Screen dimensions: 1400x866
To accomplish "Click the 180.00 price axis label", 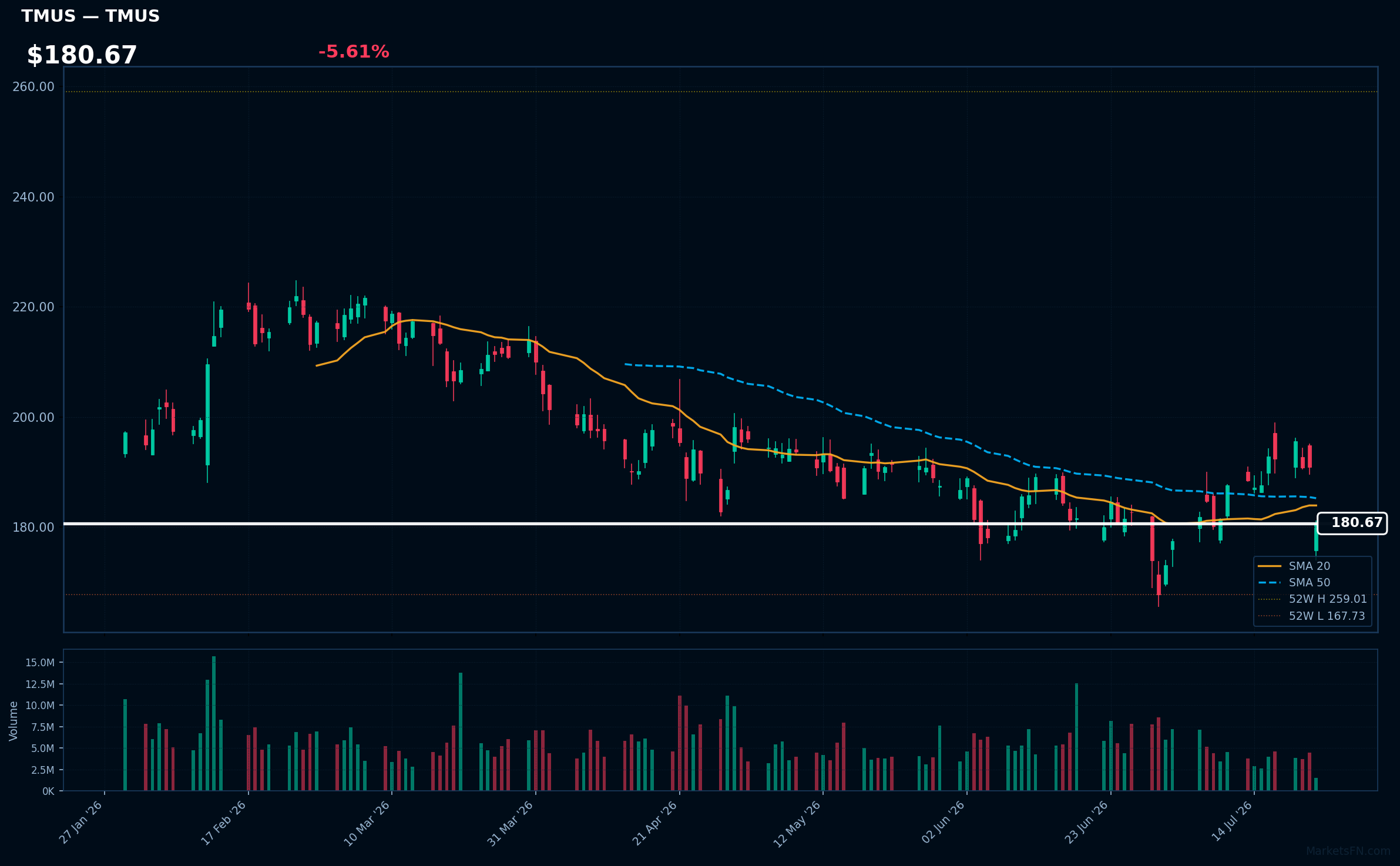I will click(33, 528).
